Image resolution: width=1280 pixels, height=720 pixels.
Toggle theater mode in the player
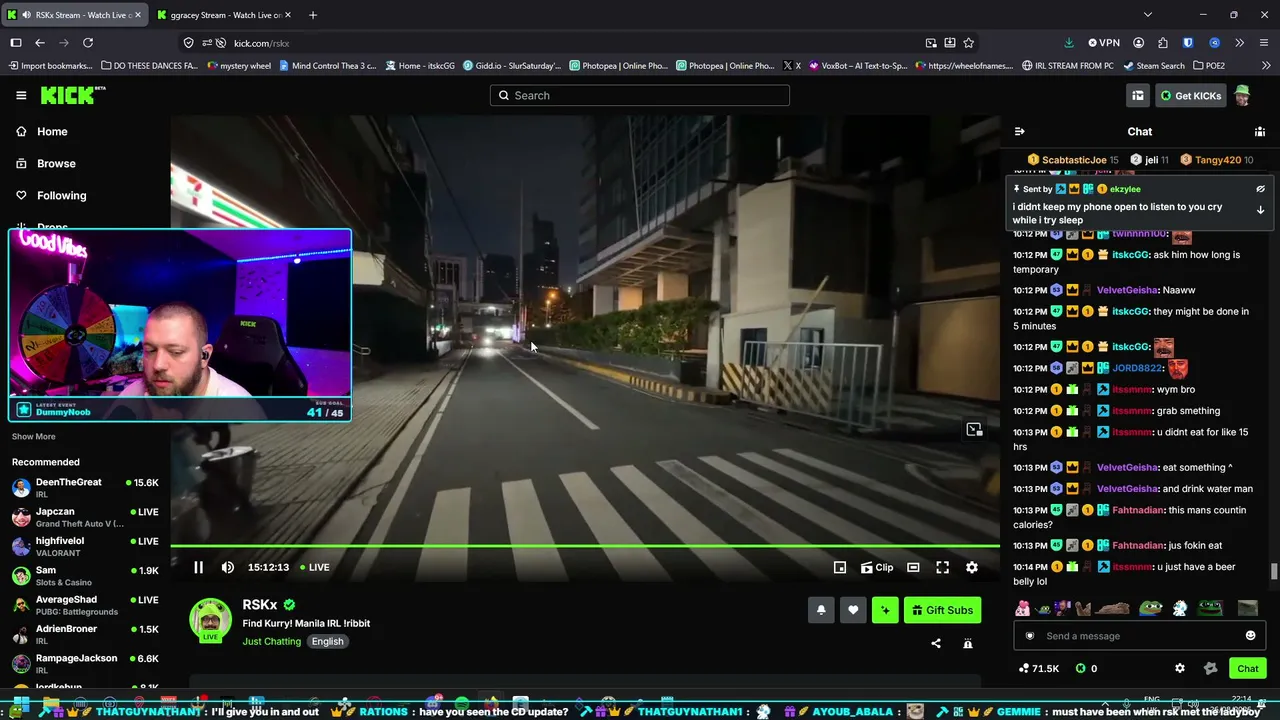[x=913, y=567]
